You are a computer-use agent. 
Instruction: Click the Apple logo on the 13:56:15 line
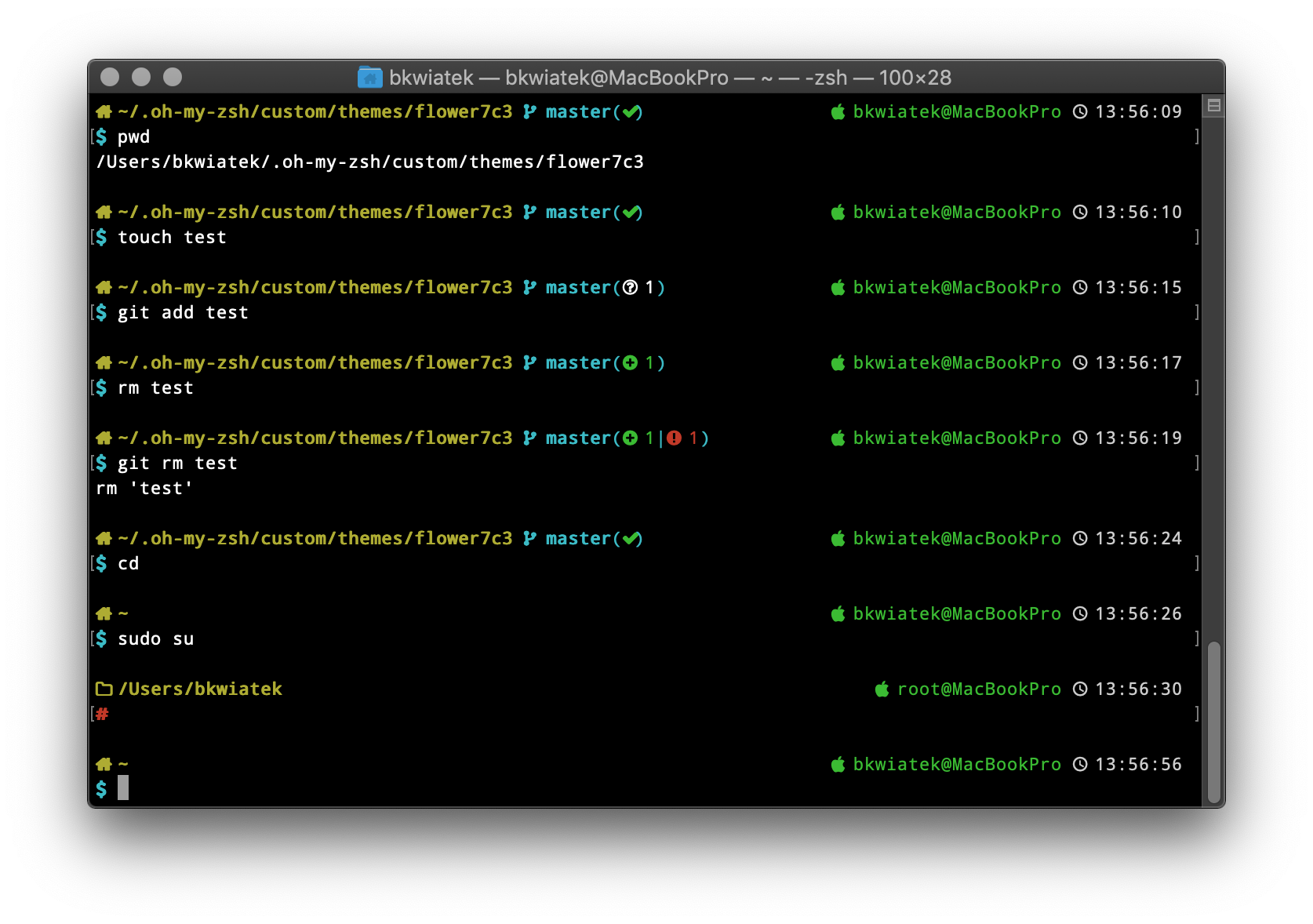pyautogui.click(x=838, y=287)
